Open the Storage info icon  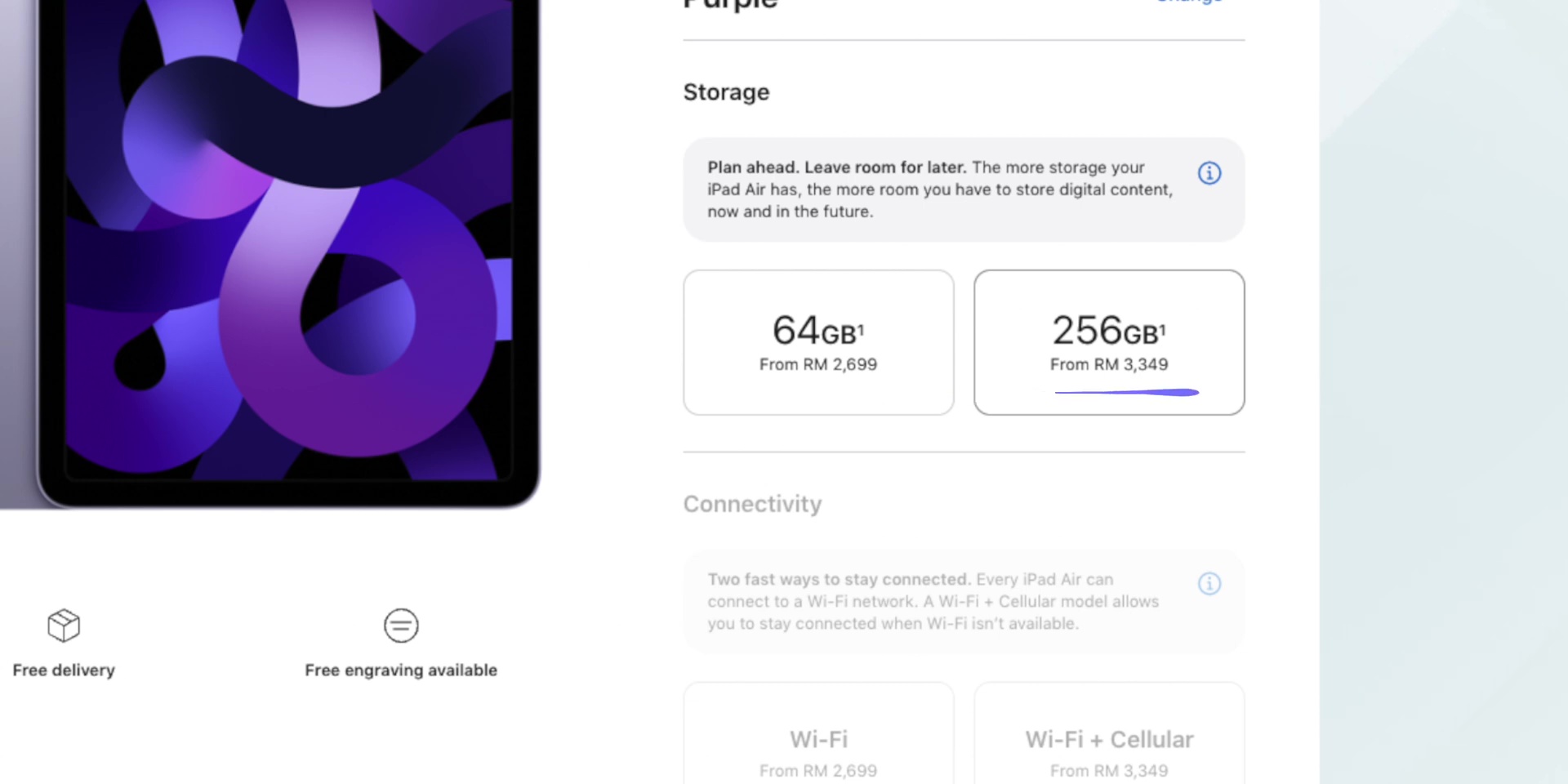pyautogui.click(x=1209, y=173)
